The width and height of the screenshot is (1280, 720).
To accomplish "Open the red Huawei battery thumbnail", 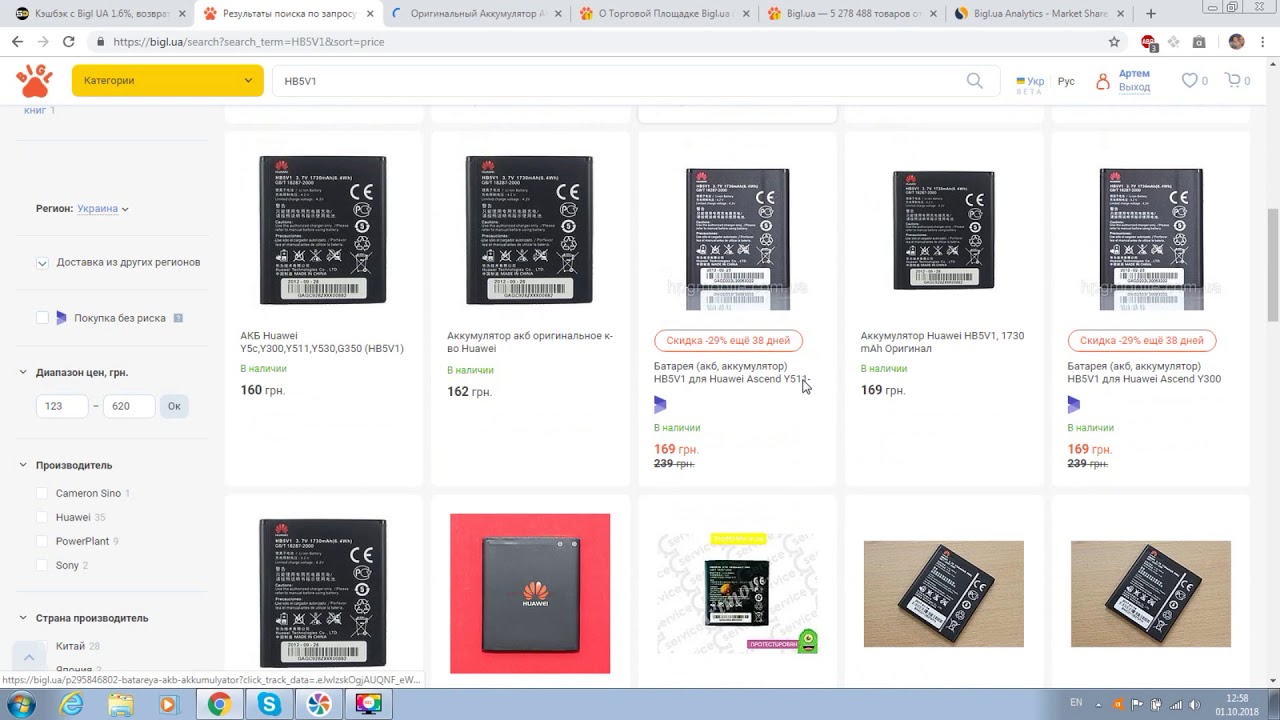I will (x=530, y=593).
